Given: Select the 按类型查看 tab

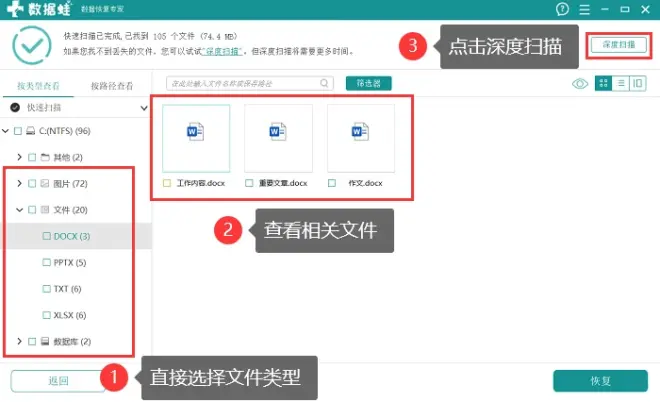Looking at the screenshot, I should pyautogui.click(x=38, y=86).
